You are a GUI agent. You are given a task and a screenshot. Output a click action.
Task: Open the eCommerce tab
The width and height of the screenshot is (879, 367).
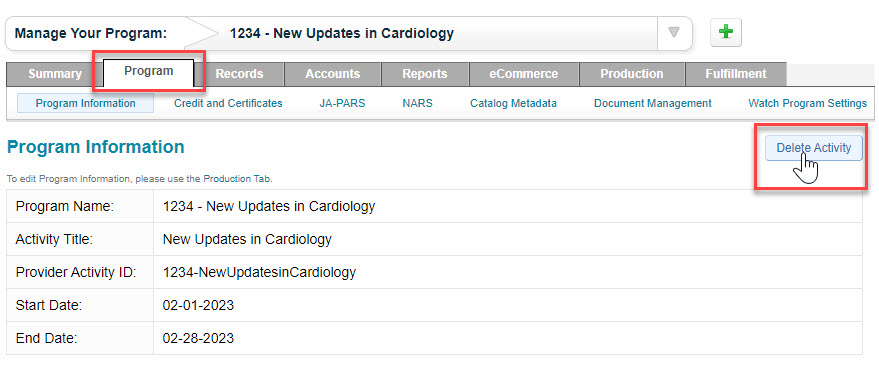pos(524,74)
